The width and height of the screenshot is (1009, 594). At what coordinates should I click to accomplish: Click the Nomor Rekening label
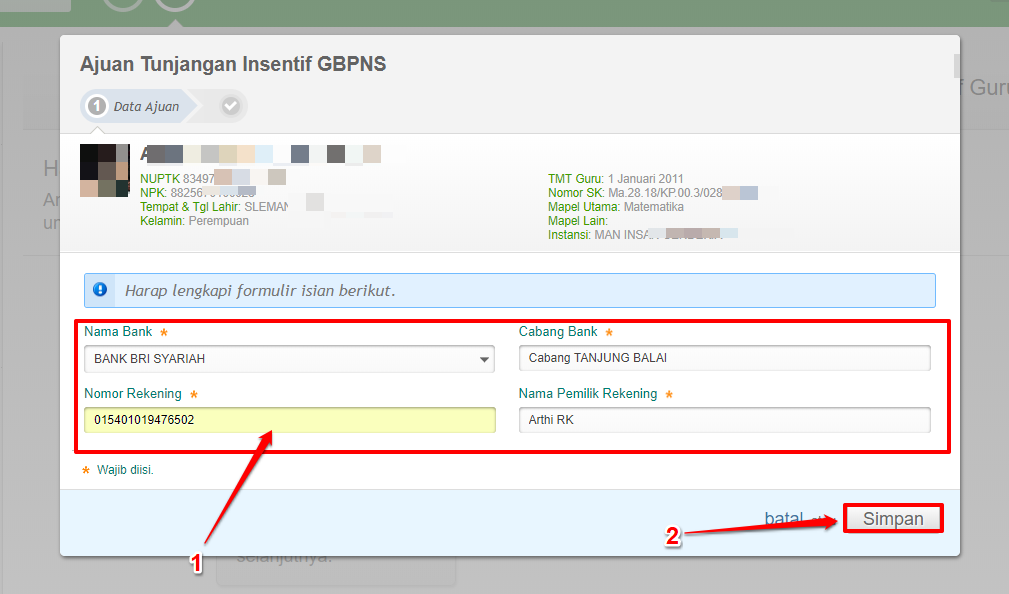click(x=132, y=394)
